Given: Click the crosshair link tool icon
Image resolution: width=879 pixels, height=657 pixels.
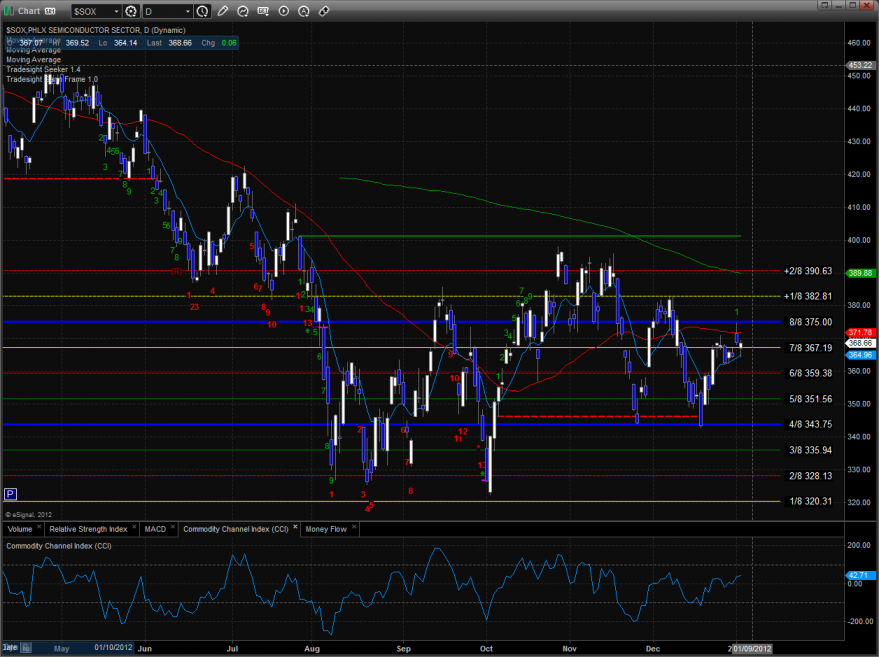Looking at the screenshot, I should coord(324,11).
